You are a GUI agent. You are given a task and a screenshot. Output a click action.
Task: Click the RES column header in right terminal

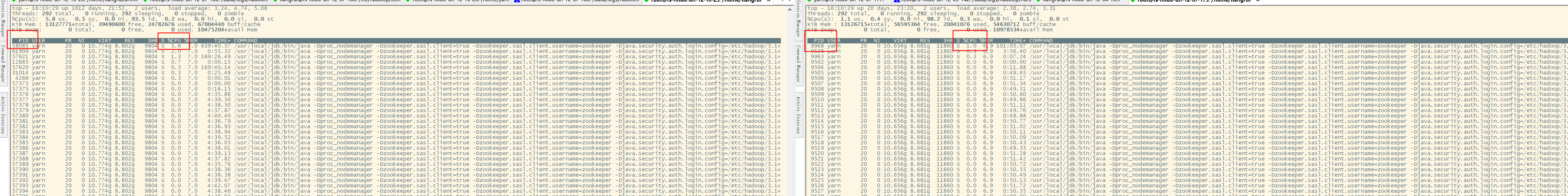point(925,41)
